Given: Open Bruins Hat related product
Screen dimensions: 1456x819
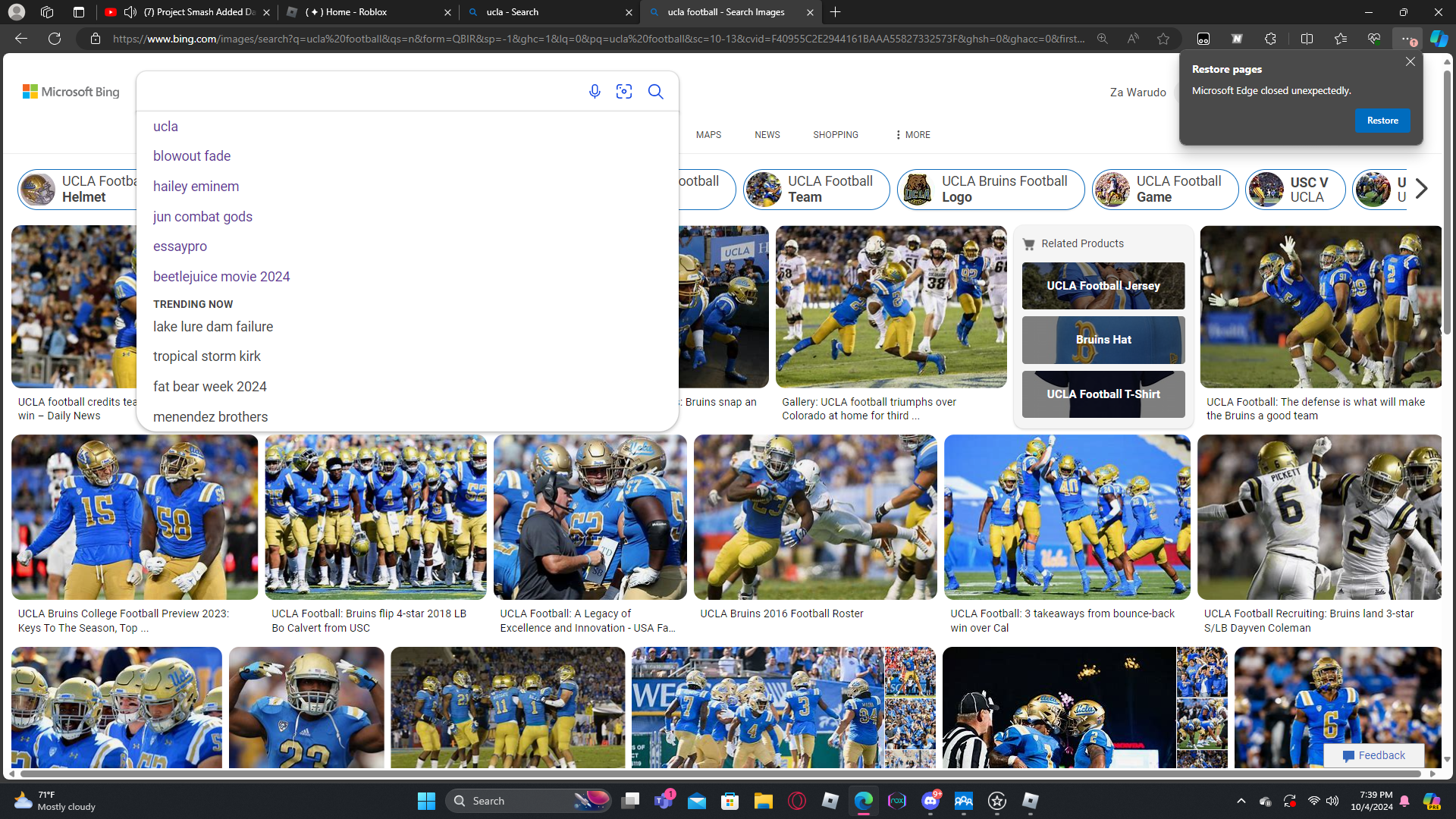Looking at the screenshot, I should [1103, 340].
